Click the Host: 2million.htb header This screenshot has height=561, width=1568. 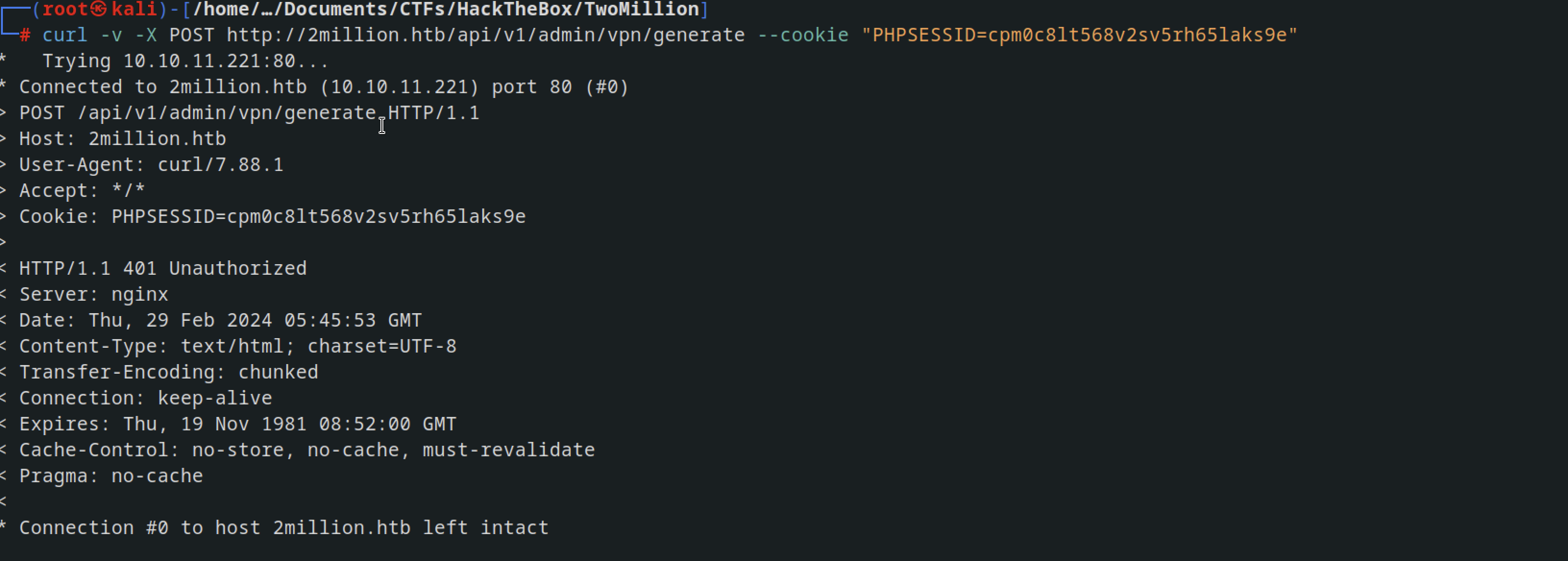(122, 139)
